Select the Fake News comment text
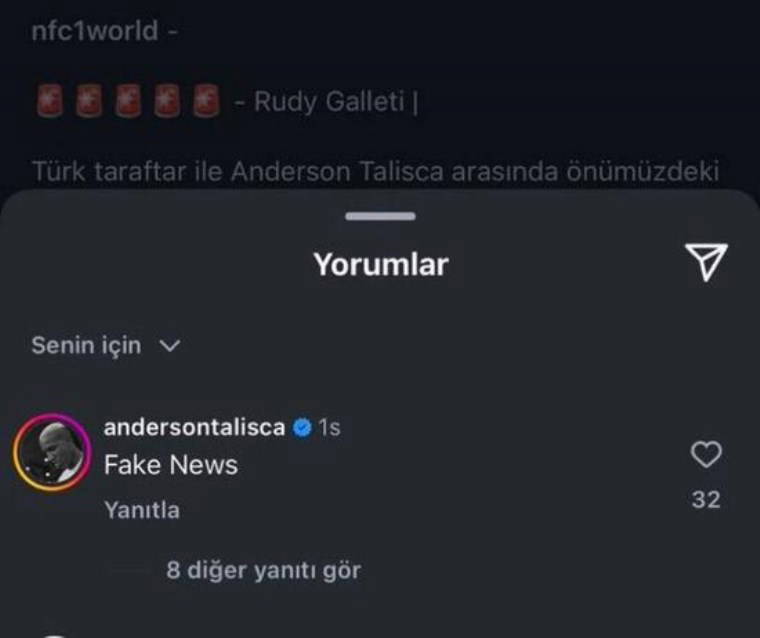This screenshot has width=760, height=638. [x=171, y=465]
